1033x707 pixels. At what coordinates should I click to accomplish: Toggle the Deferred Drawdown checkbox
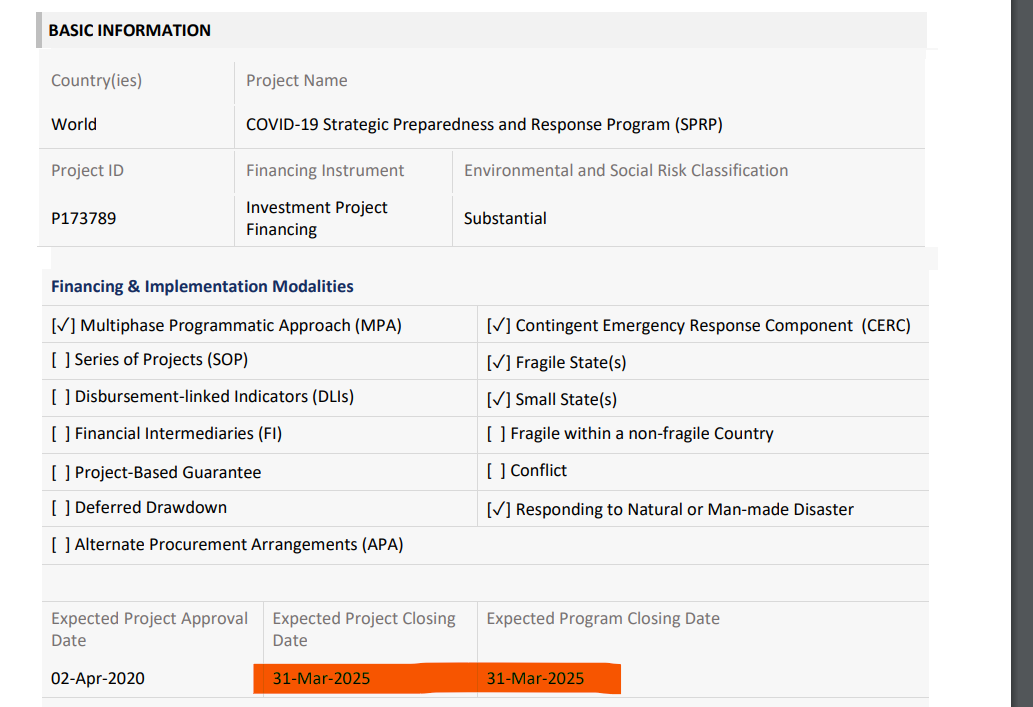point(61,507)
